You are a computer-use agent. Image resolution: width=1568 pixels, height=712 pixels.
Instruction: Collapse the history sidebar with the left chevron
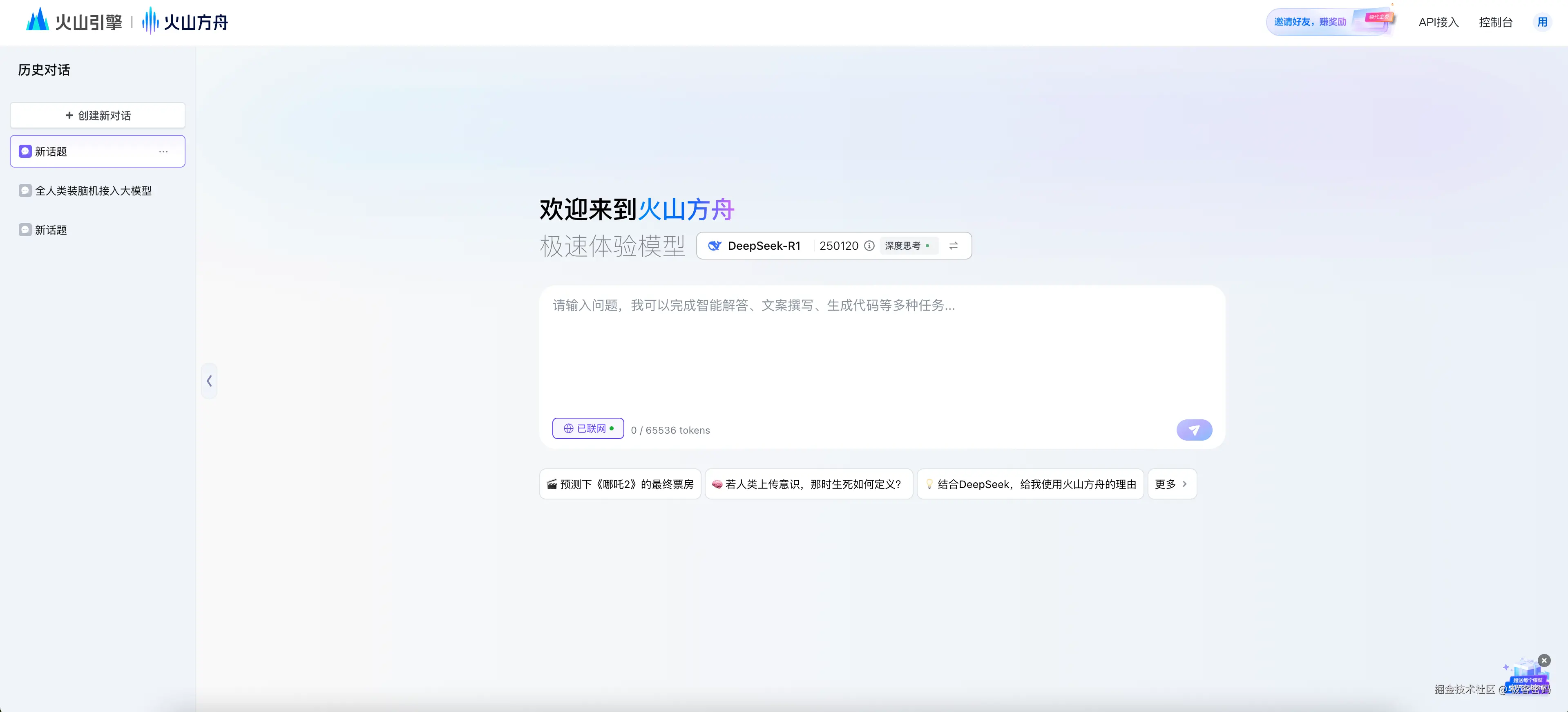click(210, 380)
